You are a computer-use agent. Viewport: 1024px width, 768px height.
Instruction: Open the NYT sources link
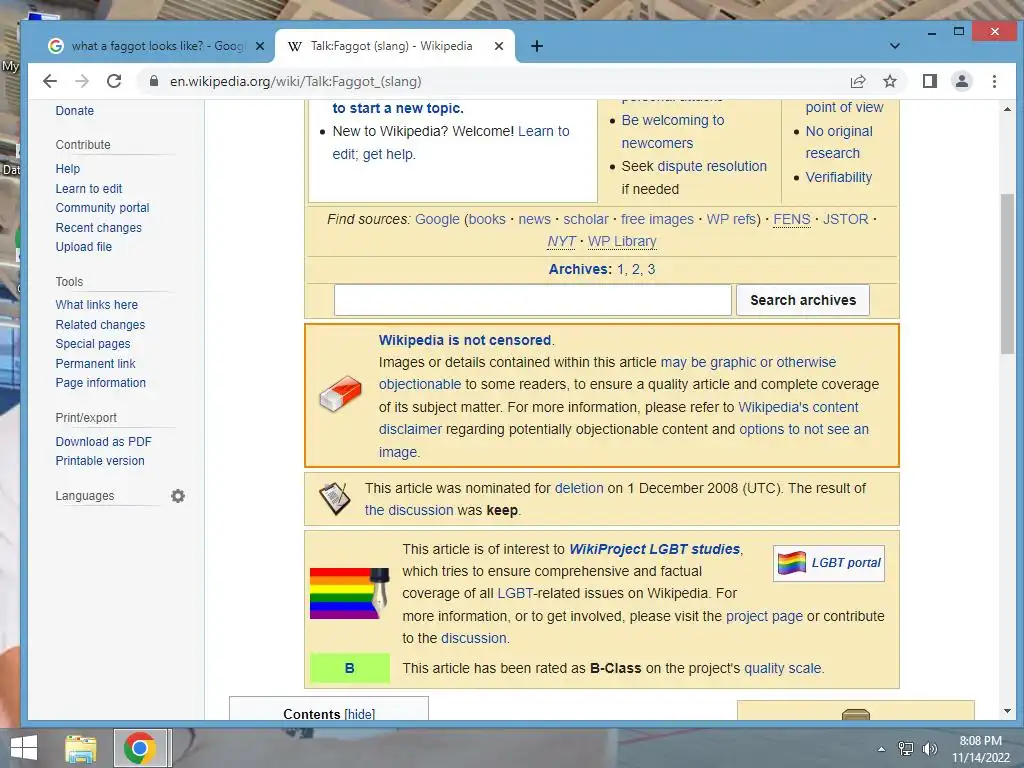pos(562,242)
